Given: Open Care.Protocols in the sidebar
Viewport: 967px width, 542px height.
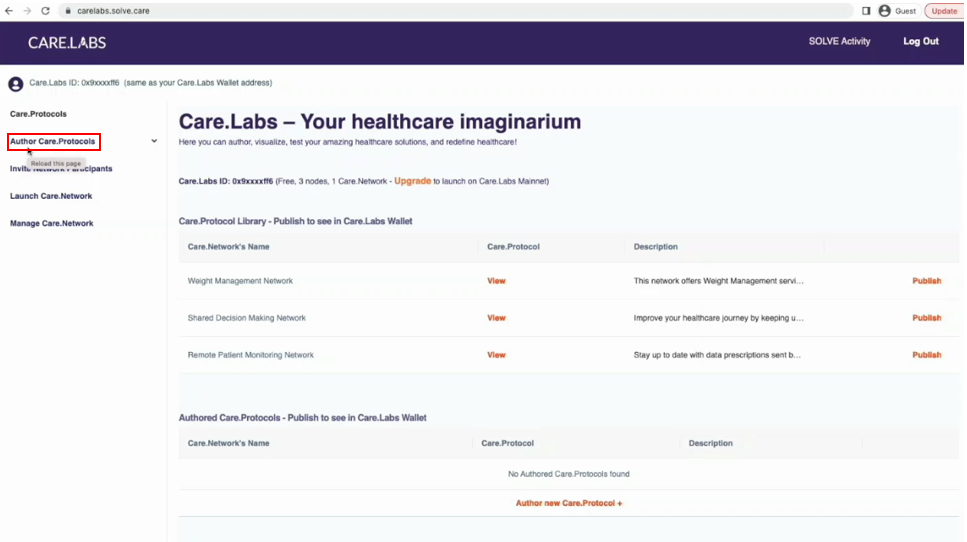Looking at the screenshot, I should [x=38, y=114].
